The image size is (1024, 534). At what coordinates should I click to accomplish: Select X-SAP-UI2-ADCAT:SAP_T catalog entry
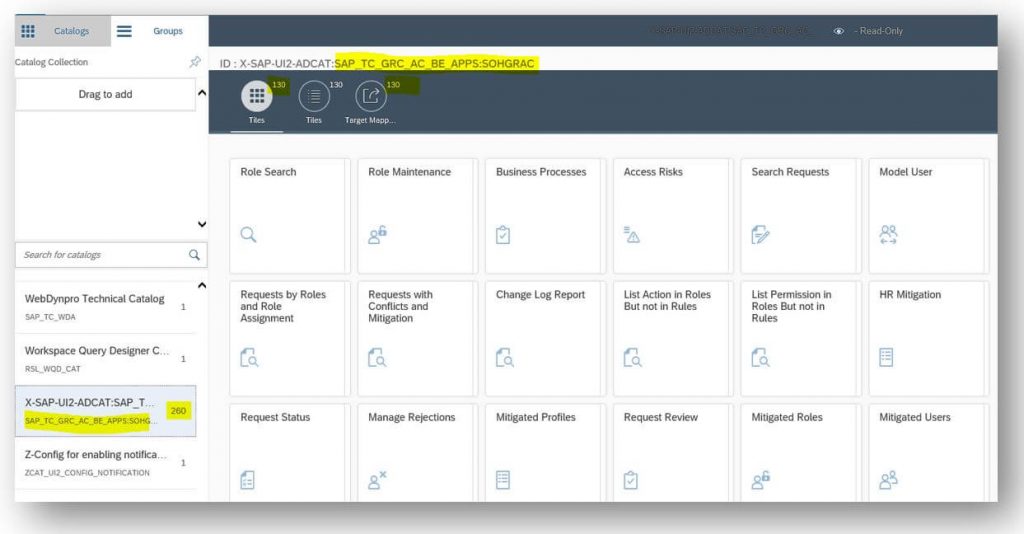105,411
